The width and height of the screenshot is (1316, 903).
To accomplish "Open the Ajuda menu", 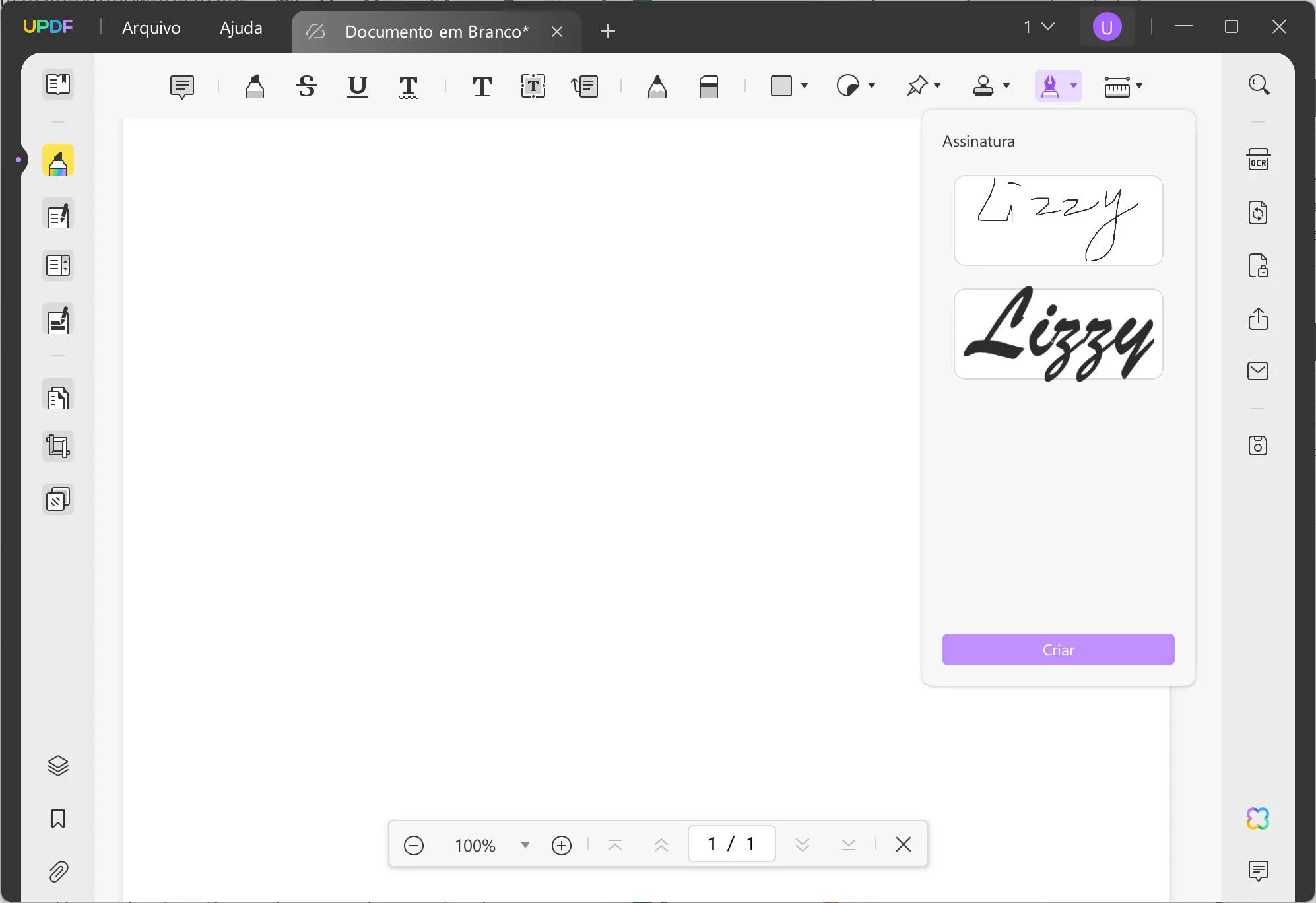I will tap(241, 28).
